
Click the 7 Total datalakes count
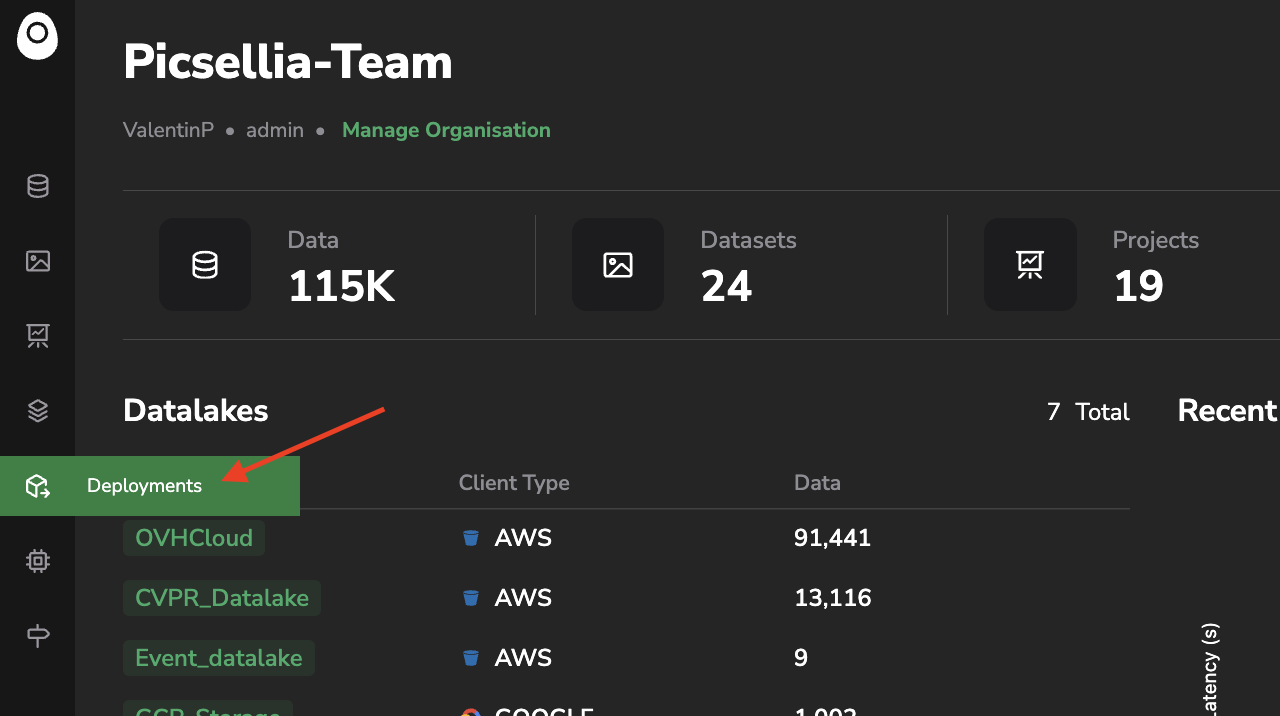(x=1088, y=412)
